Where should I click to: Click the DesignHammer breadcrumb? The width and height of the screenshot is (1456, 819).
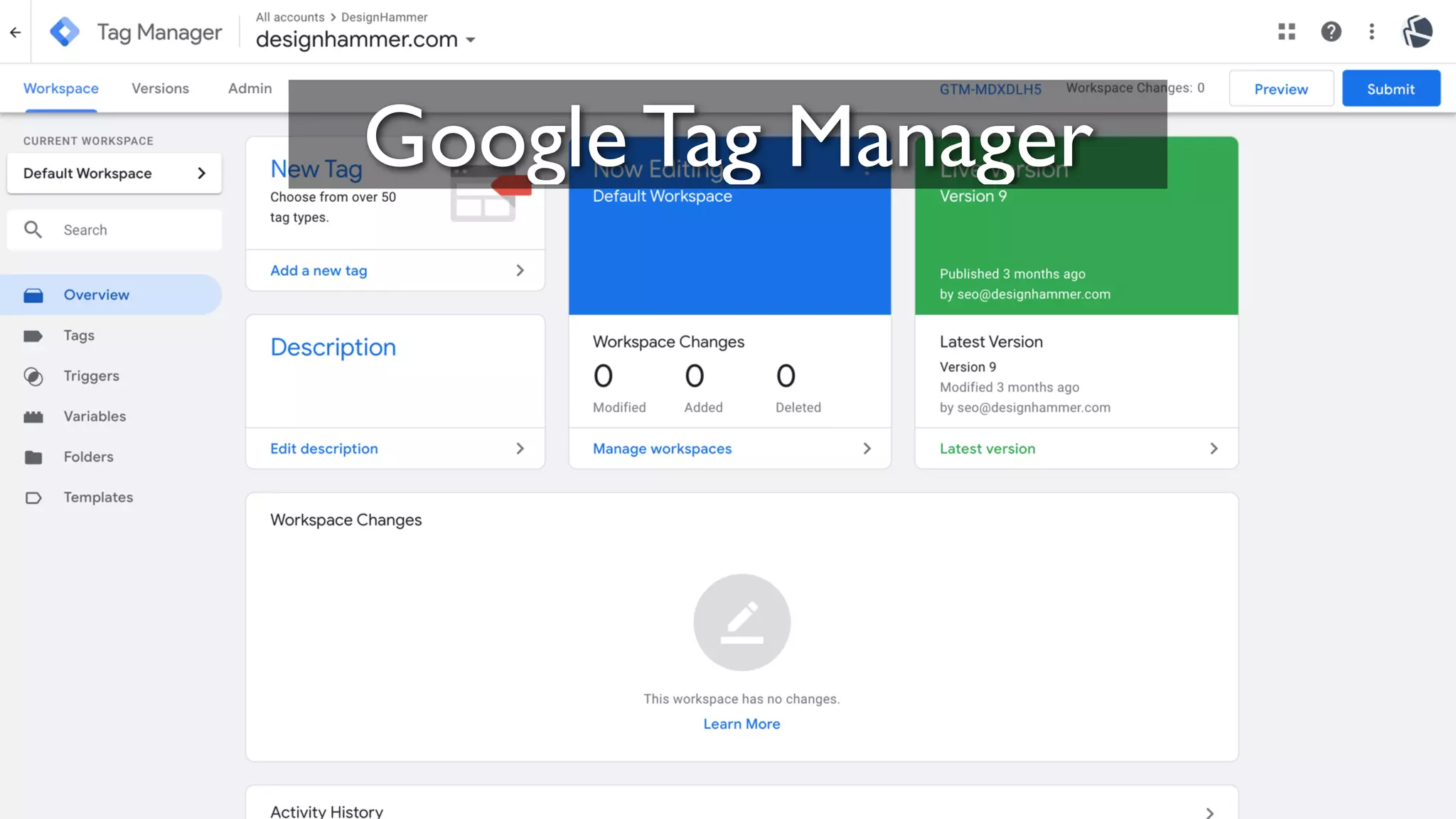pyautogui.click(x=384, y=17)
